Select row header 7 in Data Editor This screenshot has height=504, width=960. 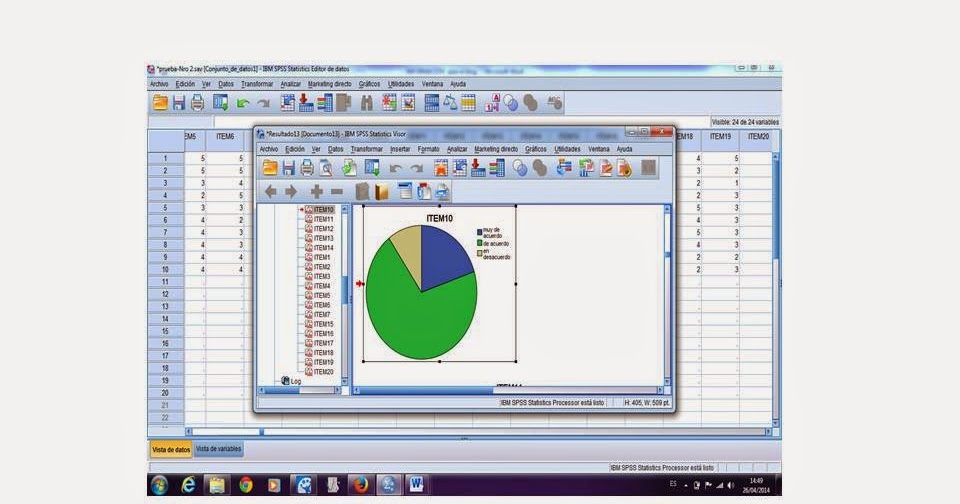165,232
